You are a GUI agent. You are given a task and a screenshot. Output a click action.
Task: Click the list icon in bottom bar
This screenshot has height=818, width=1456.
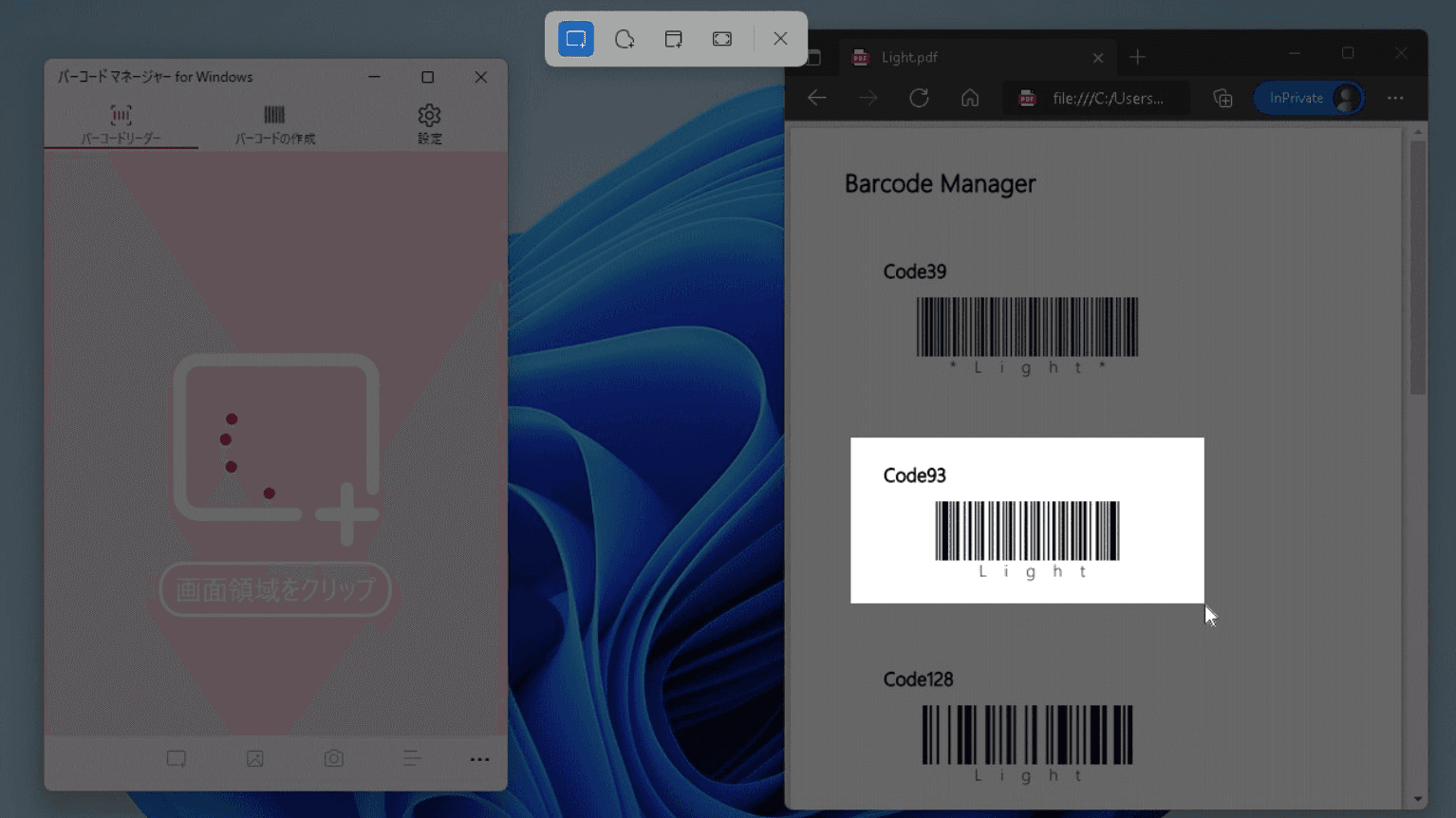(x=412, y=759)
